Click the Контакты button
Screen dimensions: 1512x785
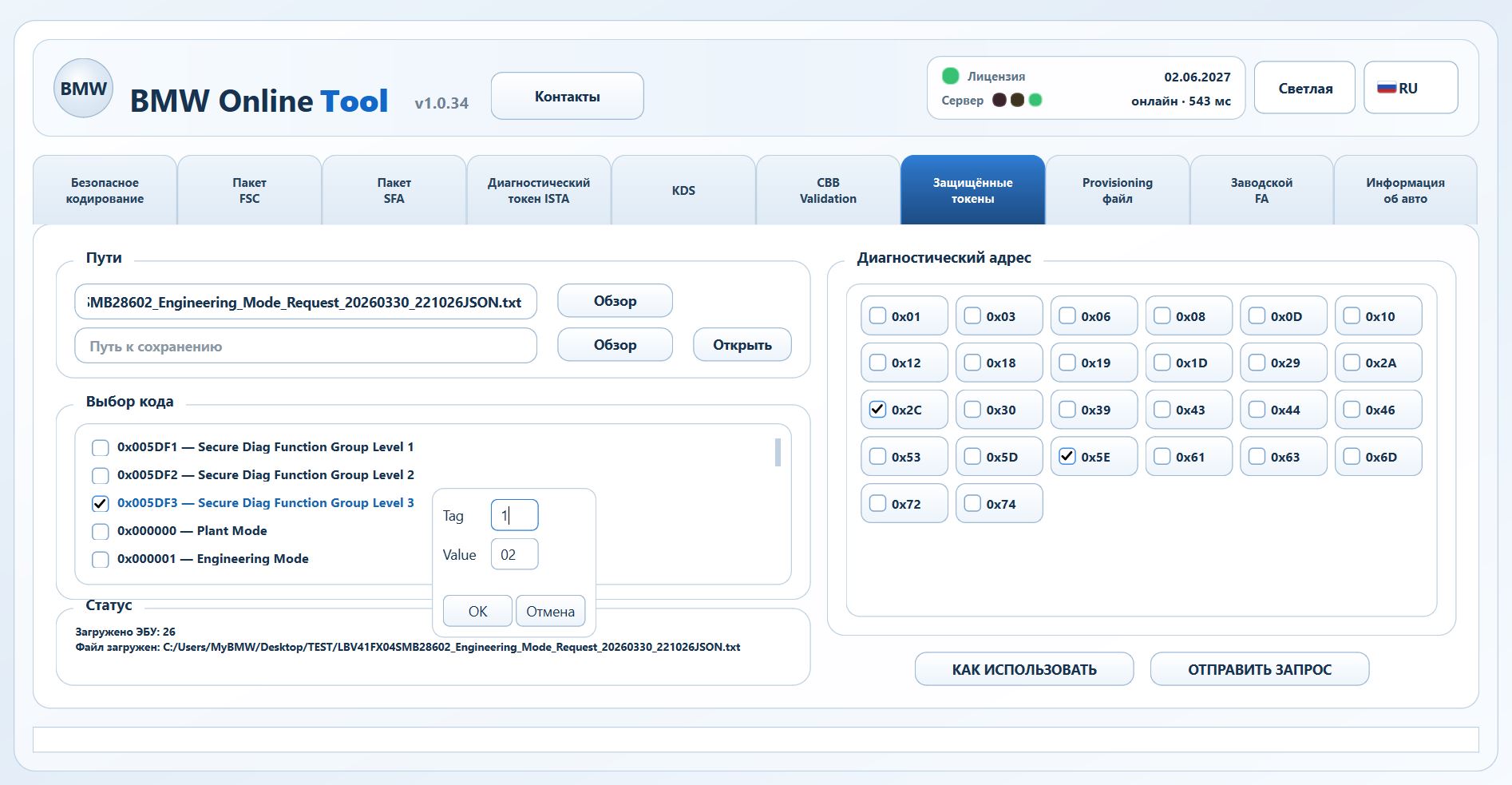point(567,96)
